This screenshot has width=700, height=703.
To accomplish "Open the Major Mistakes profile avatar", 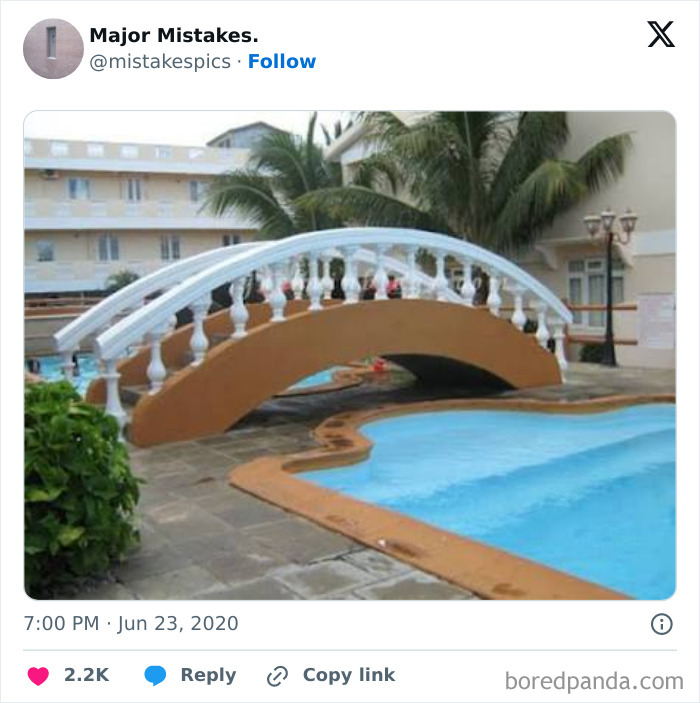I will click(x=53, y=48).
